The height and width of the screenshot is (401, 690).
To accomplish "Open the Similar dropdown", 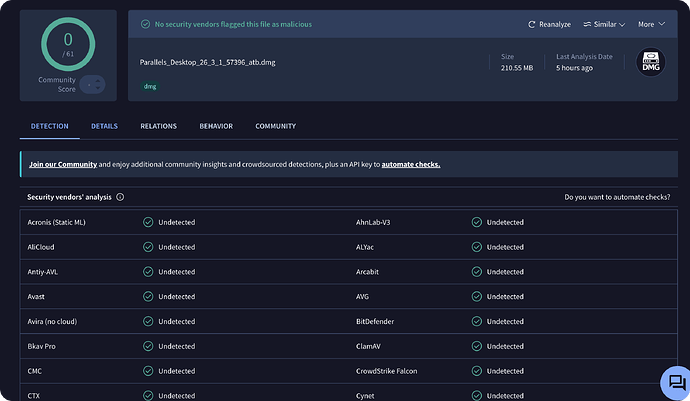I will [x=604, y=24].
